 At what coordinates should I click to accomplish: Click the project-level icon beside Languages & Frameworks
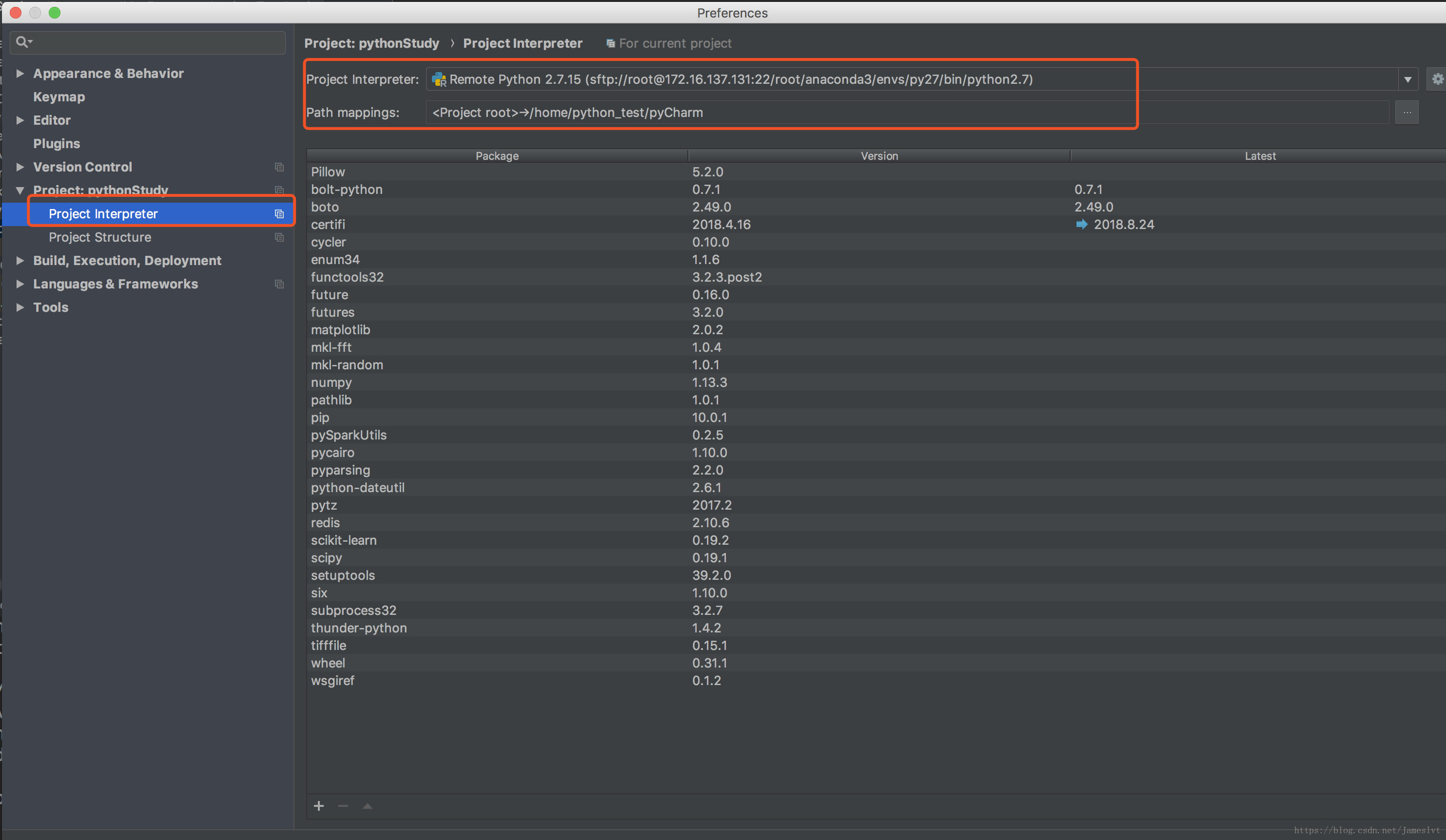click(x=279, y=284)
